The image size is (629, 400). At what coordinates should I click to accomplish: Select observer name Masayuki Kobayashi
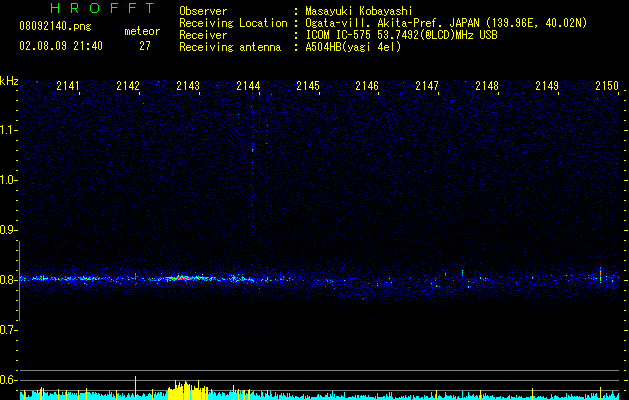click(359, 11)
